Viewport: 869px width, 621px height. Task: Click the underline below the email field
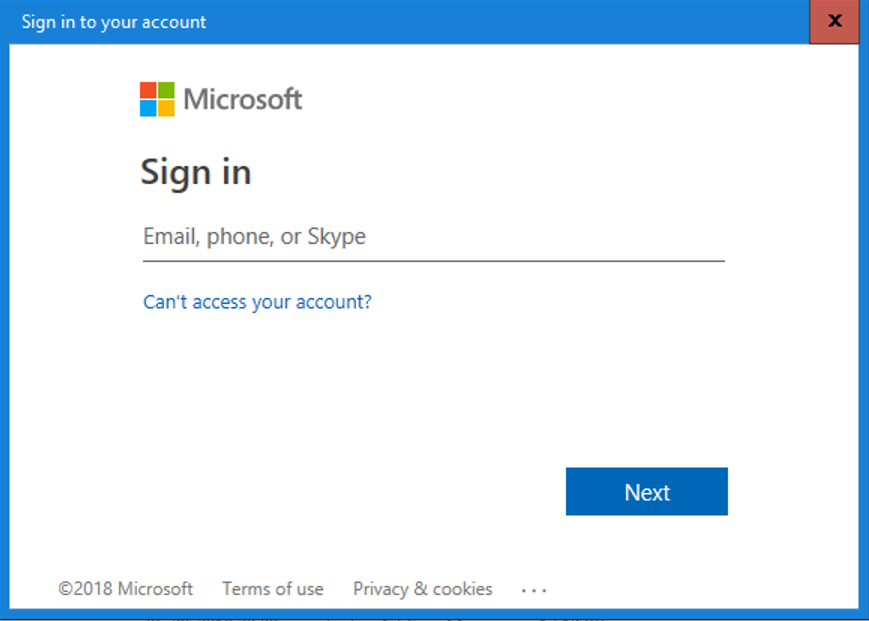point(433,260)
